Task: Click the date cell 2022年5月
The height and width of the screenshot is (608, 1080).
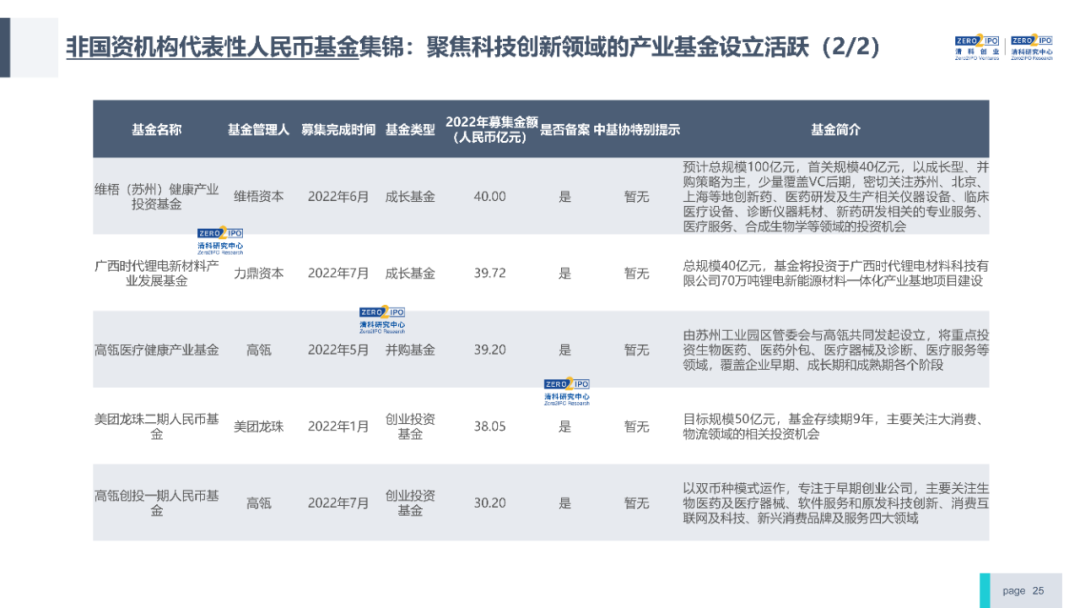Action: click(338, 350)
